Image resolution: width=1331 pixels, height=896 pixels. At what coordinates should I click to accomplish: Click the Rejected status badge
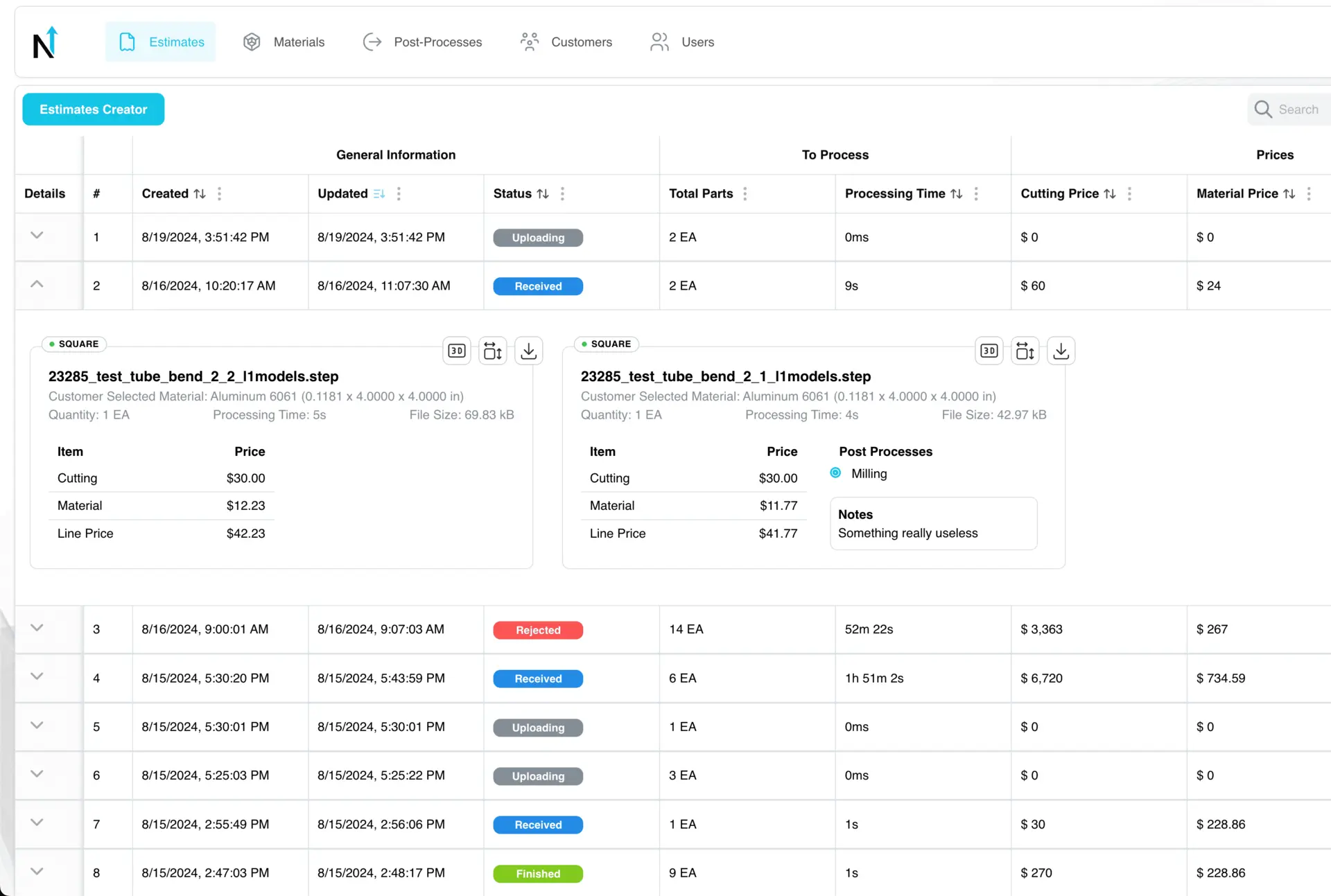click(x=538, y=630)
